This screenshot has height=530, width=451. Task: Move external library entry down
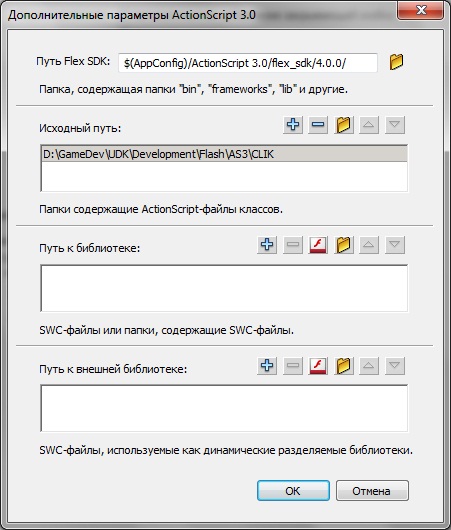point(395,366)
